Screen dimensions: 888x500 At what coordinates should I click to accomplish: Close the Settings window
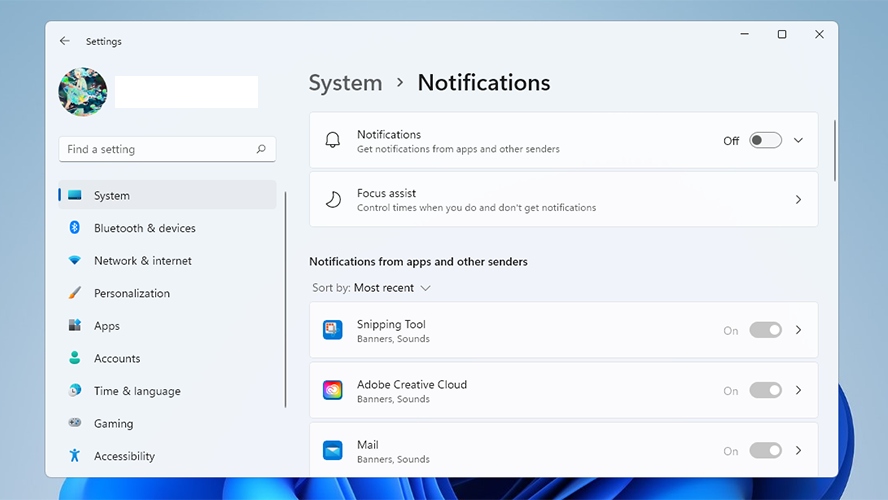(x=819, y=34)
